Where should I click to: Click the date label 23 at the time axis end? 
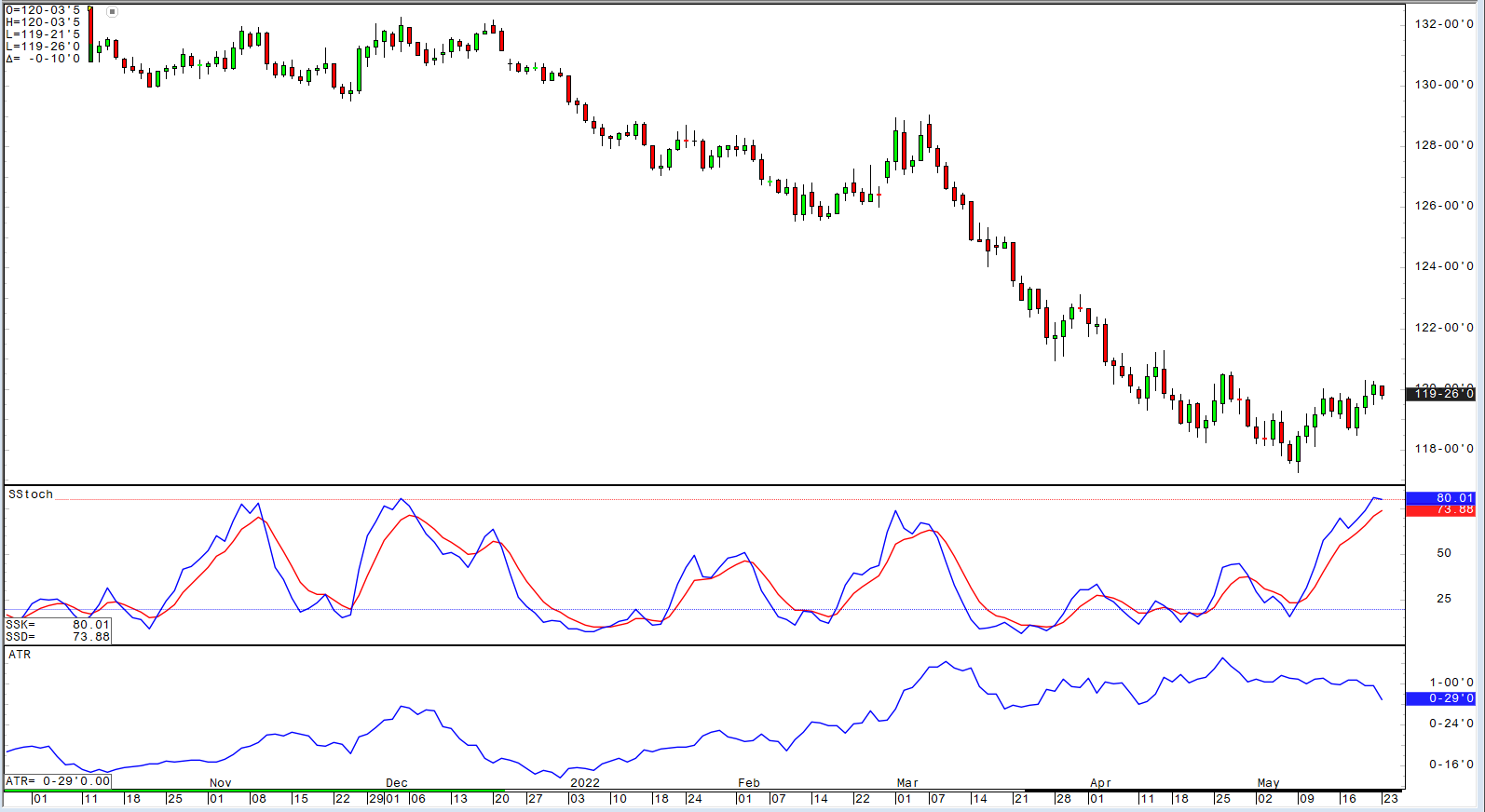click(1390, 799)
